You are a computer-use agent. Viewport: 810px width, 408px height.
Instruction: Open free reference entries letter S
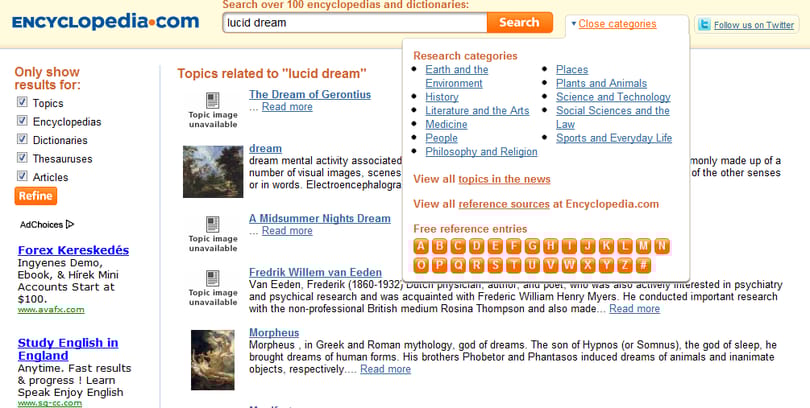(495, 265)
